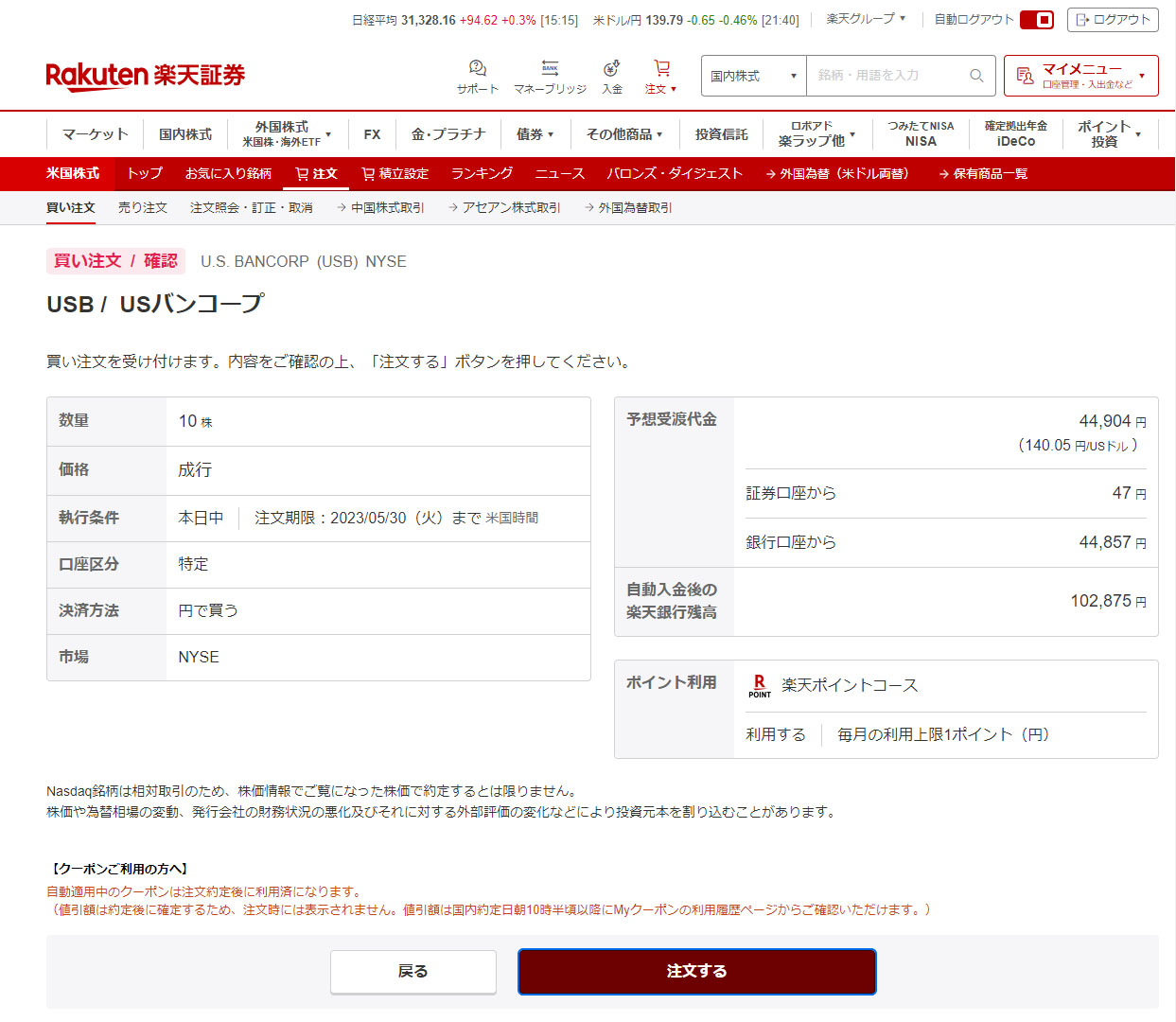Open the ランキング menu item

click(x=482, y=174)
